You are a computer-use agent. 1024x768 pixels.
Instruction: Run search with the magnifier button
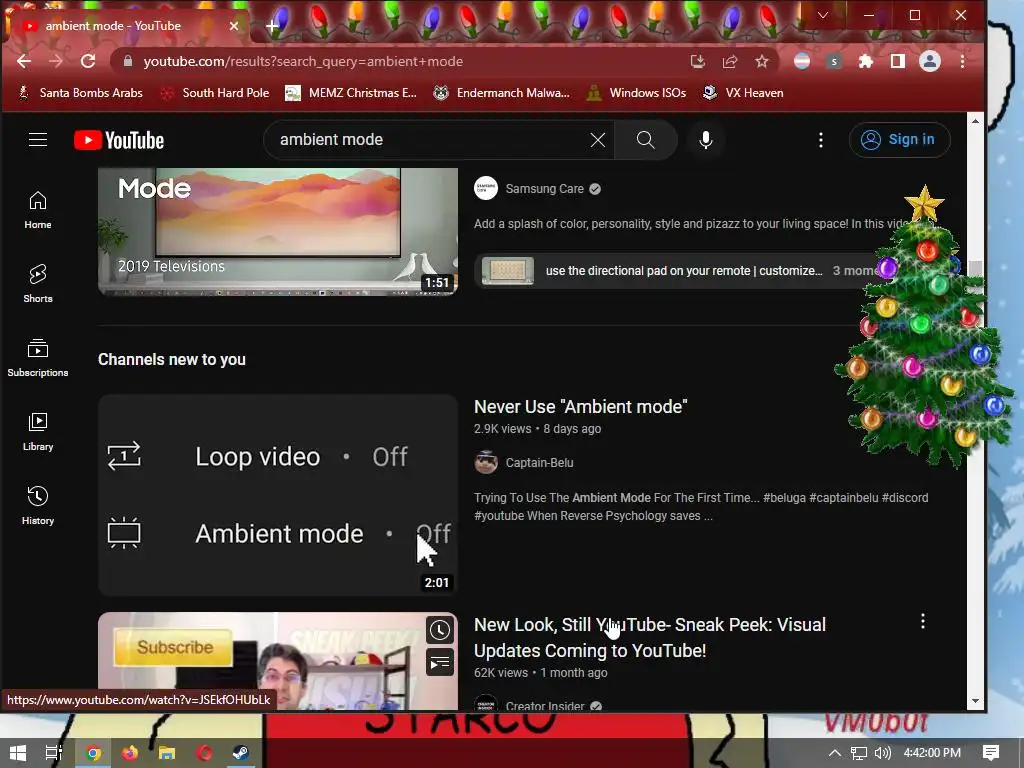point(645,140)
